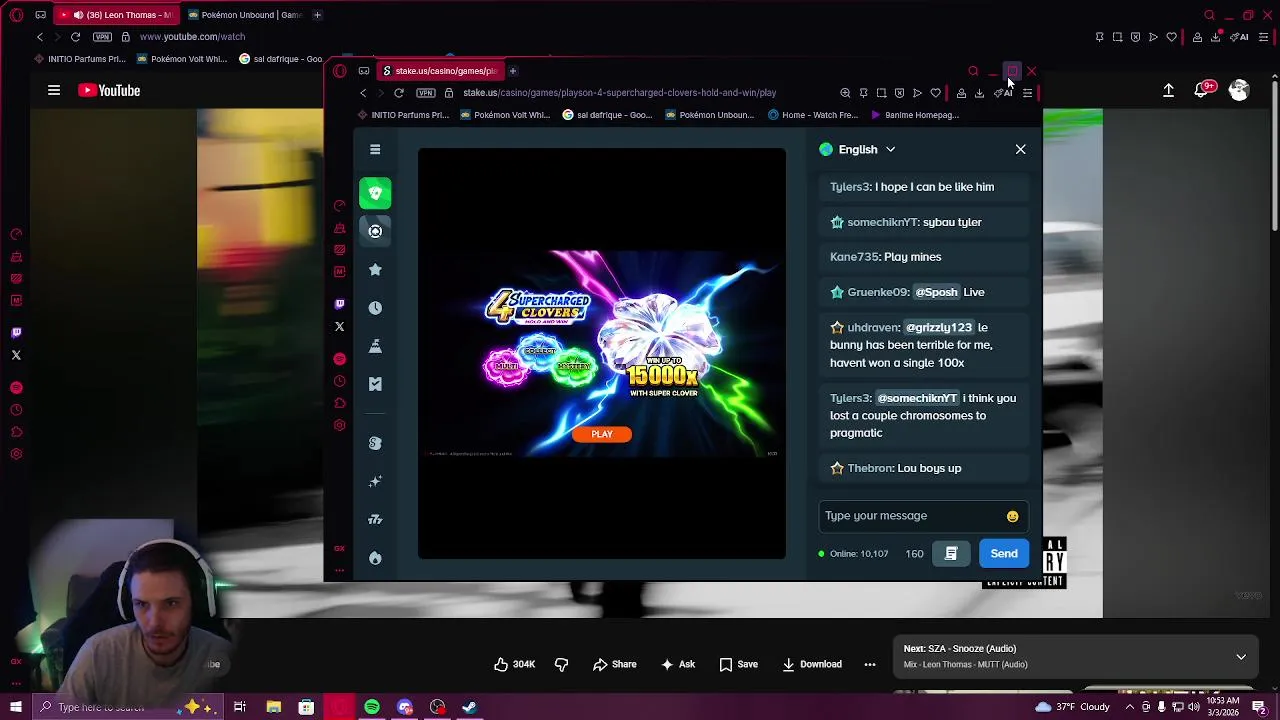Toggle VPN badge in Stake window
Viewport: 1280px width, 720px height.
pyautogui.click(x=425, y=93)
